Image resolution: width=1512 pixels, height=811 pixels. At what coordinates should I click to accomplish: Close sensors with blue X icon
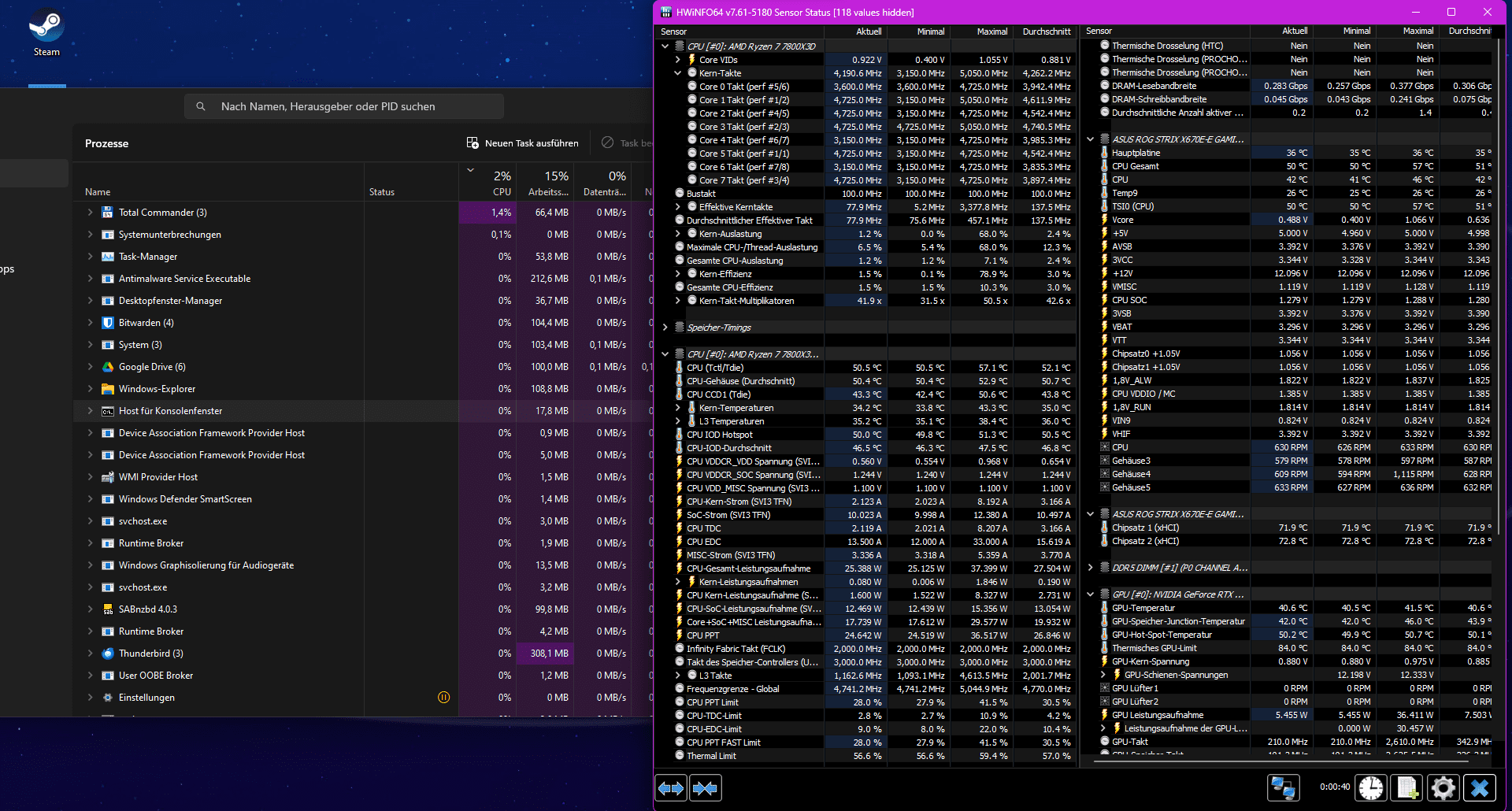point(1480,788)
